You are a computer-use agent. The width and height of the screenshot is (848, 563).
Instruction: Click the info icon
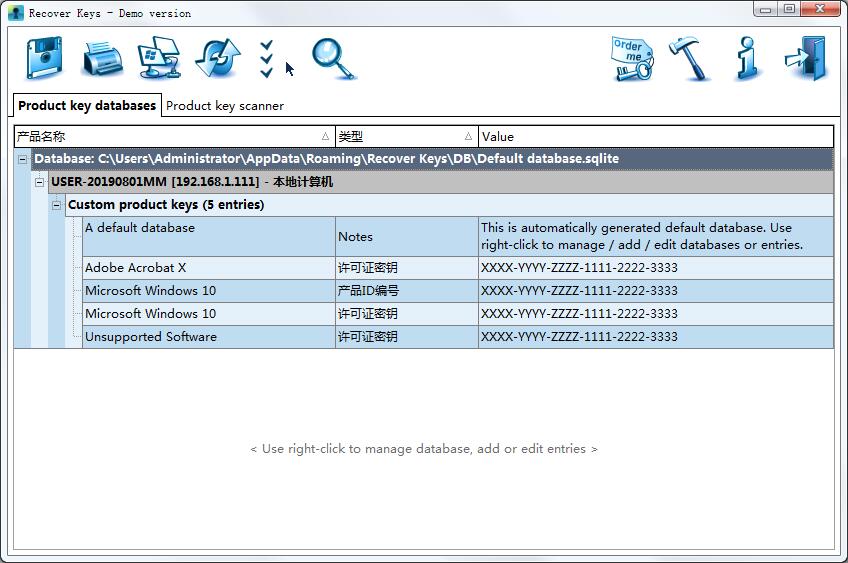tap(745, 59)
